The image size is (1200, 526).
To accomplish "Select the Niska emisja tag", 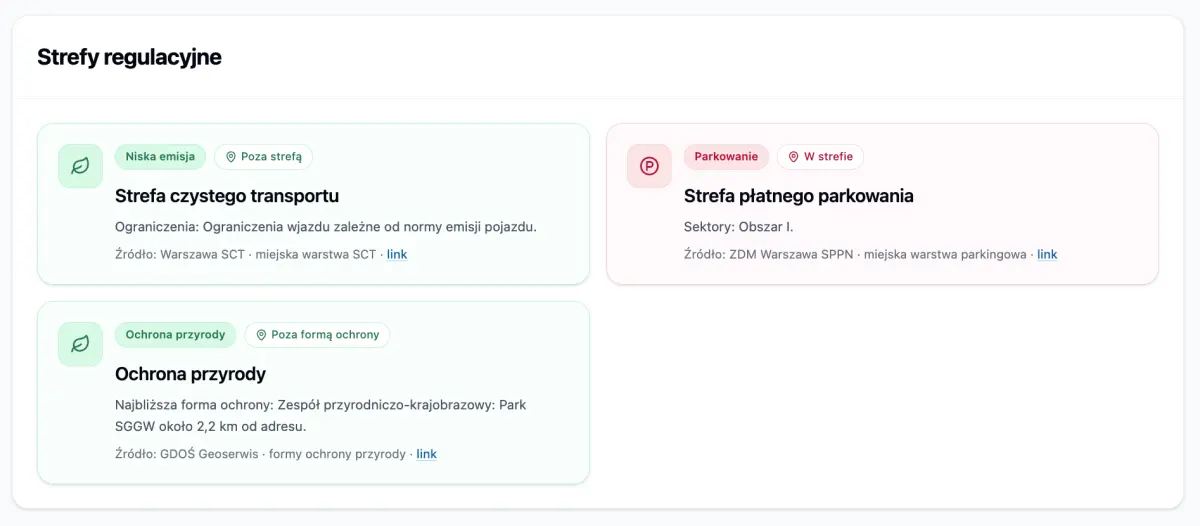I will (x=160, y=157).
